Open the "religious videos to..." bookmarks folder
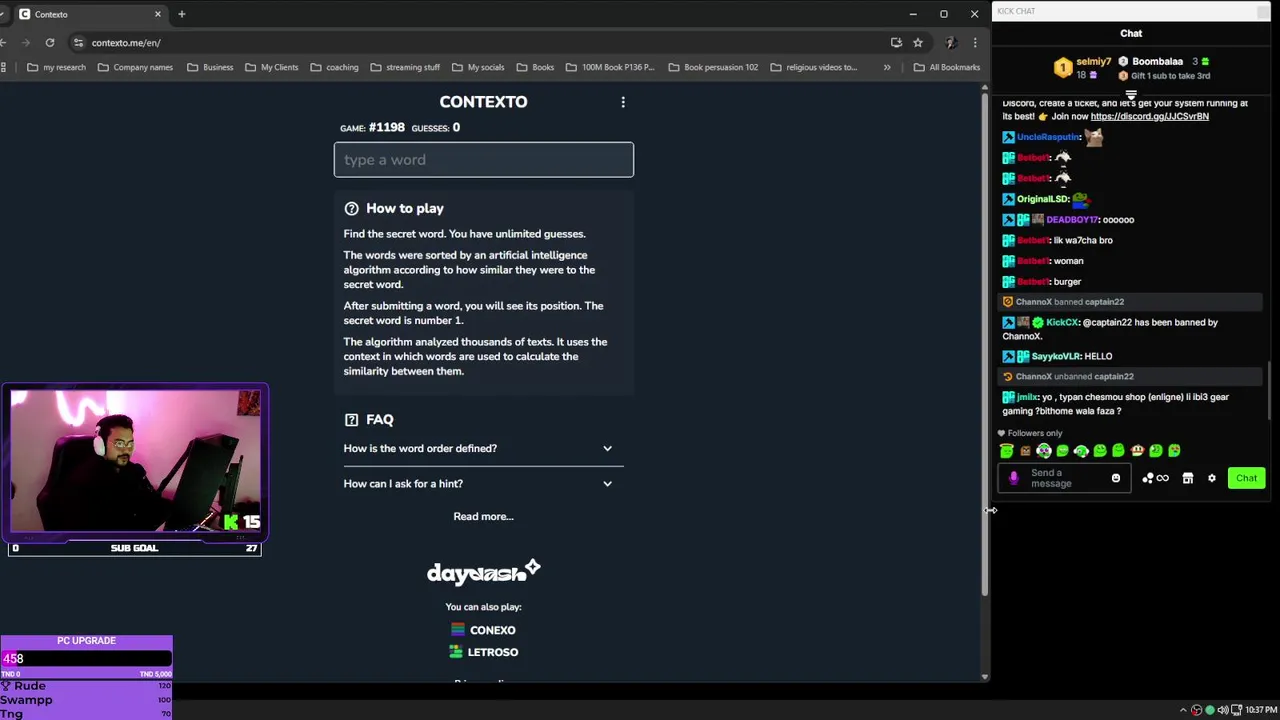Screen dimensions: 1280x720 click(813, 67)
